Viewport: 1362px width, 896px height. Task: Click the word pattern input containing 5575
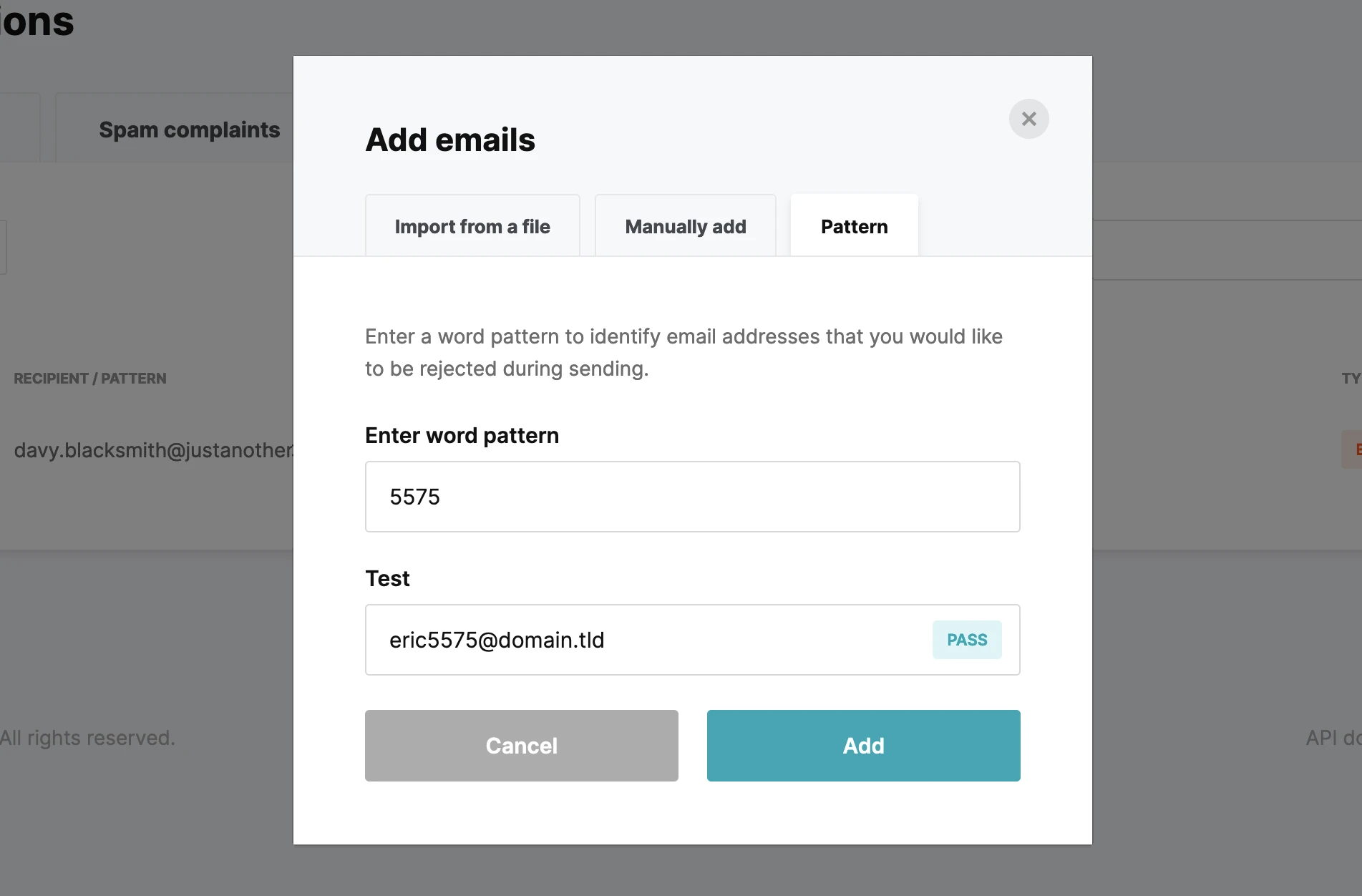(x=692, y=497)
